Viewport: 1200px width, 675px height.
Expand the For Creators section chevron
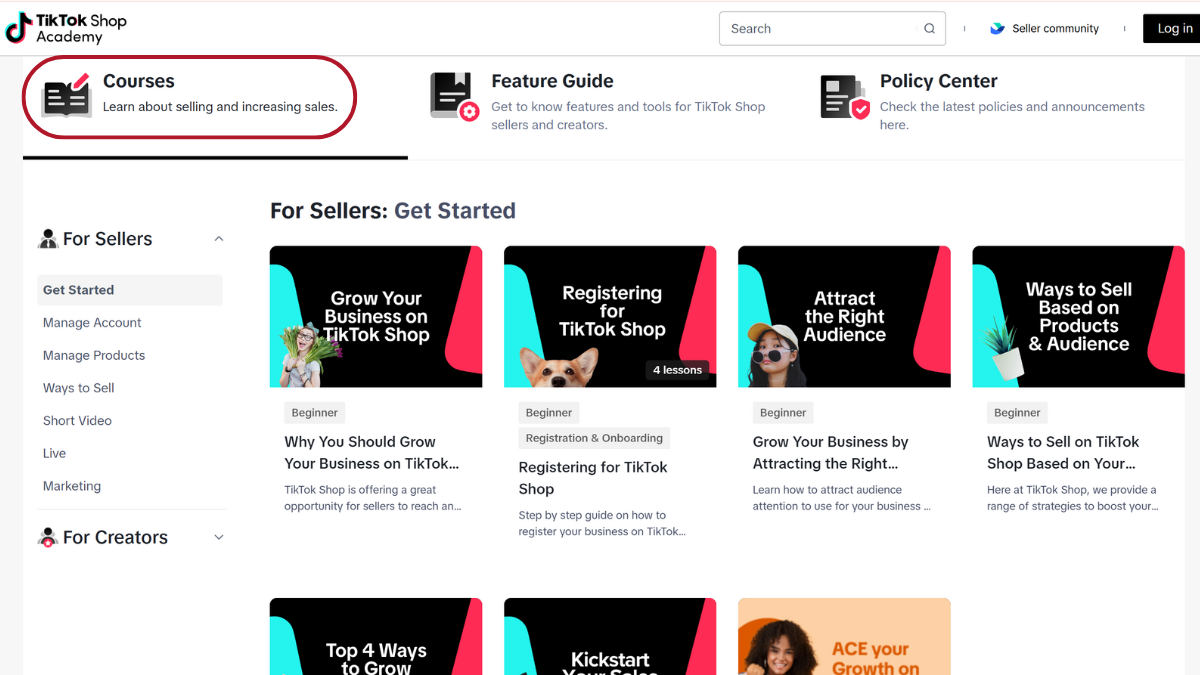point(219,538)
